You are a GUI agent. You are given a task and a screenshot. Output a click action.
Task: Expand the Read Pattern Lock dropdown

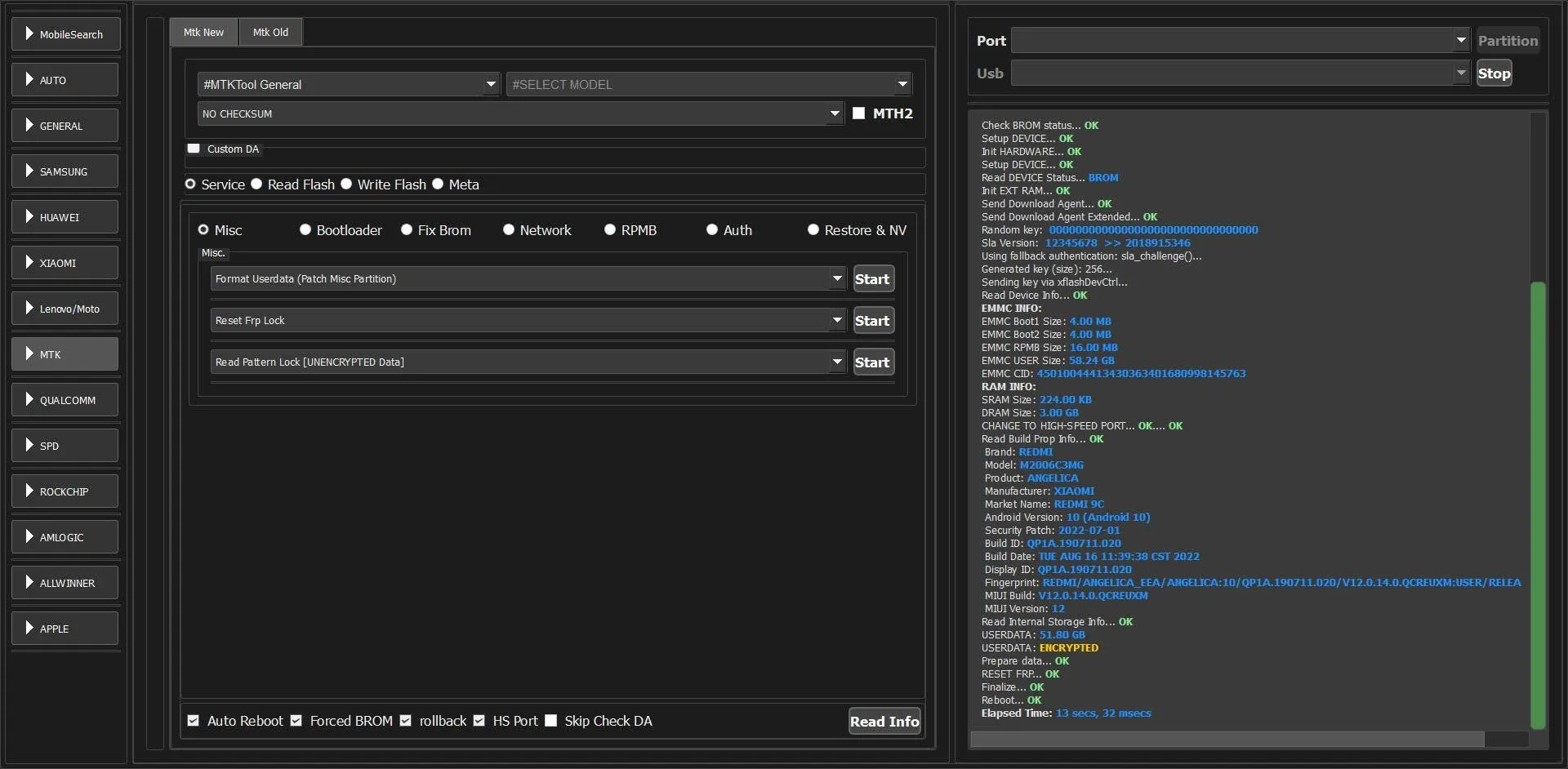528,362
